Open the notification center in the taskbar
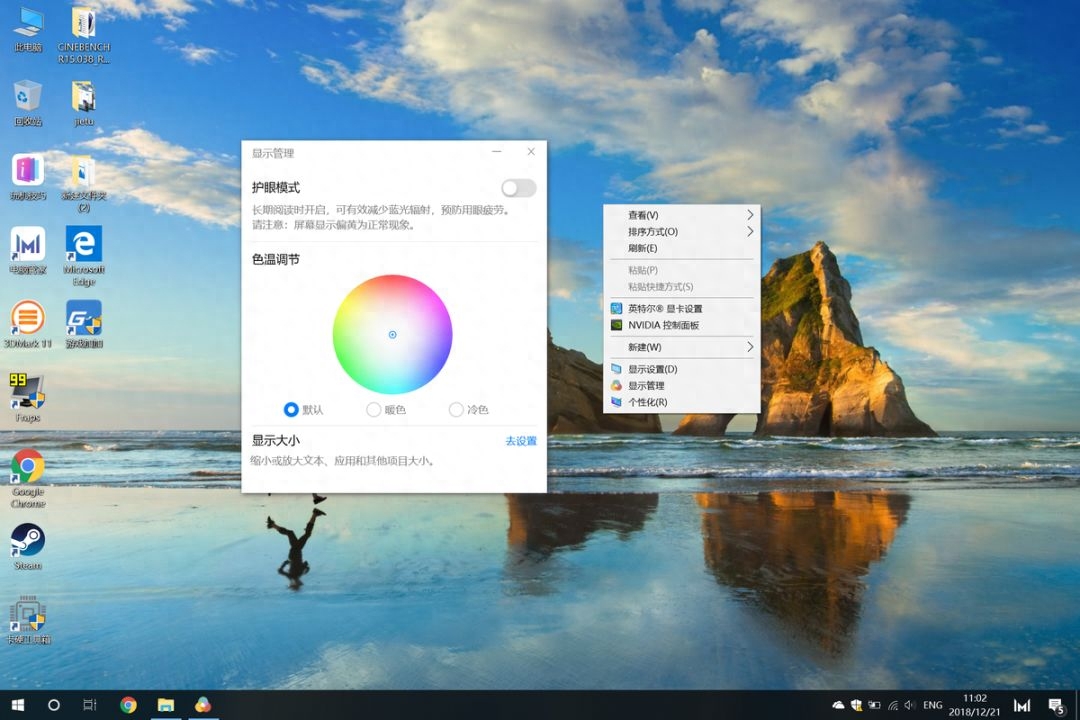 click(x=1055, y=705)
